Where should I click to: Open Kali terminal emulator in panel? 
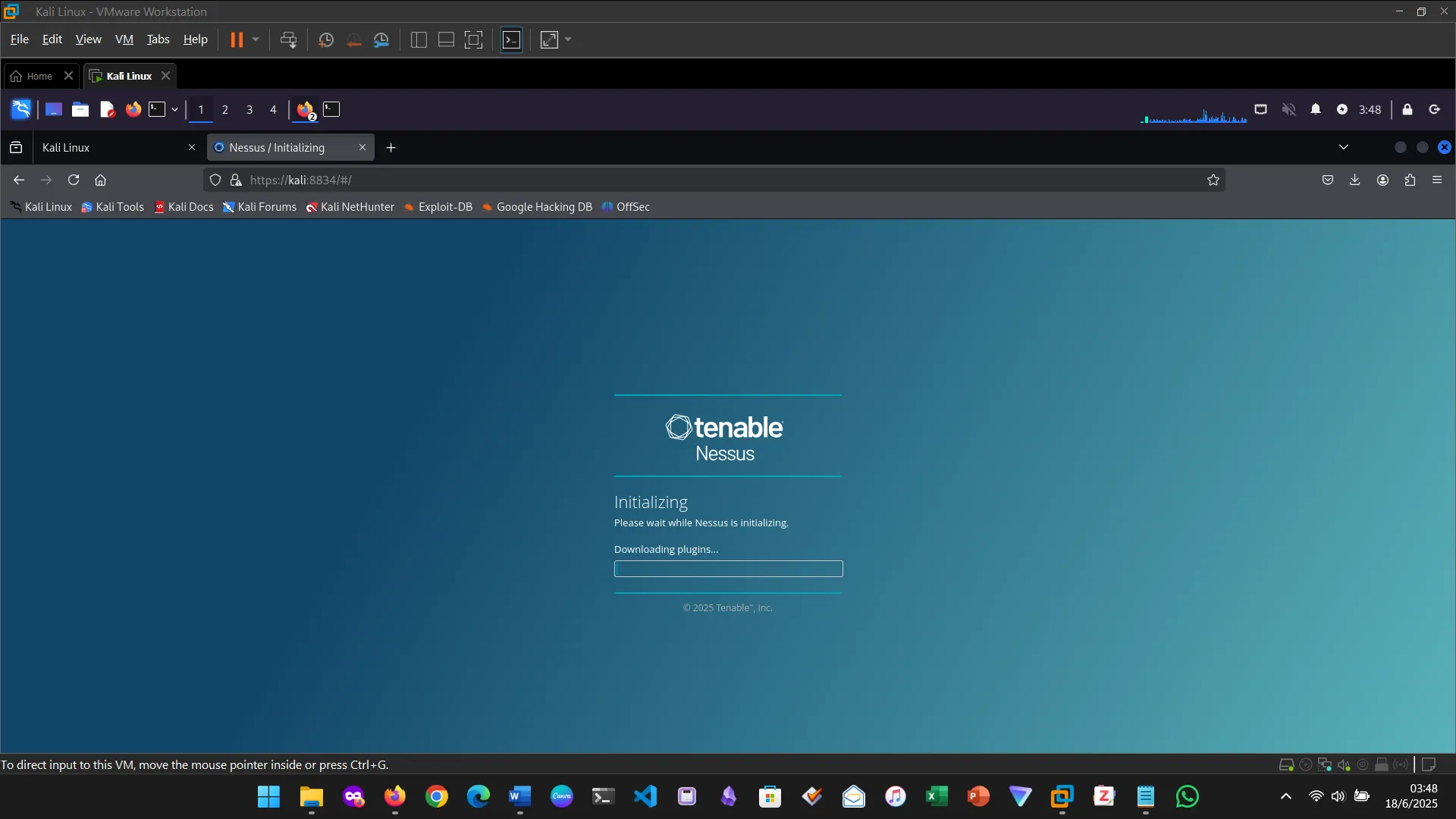157,109
